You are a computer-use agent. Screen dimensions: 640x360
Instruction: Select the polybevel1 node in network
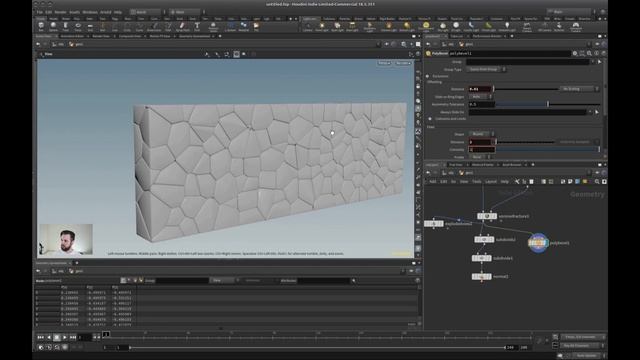(538, 243)
